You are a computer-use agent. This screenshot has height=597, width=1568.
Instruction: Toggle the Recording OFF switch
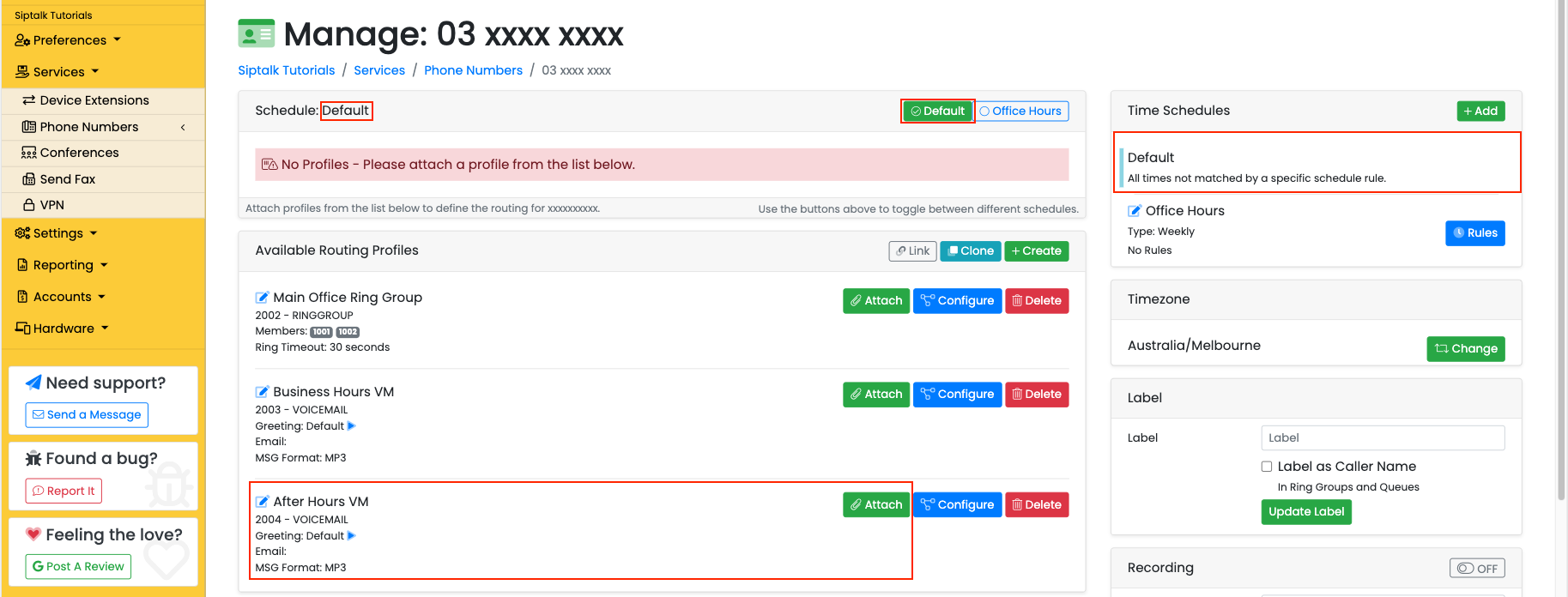pyautogui.click(x=1477, y=568)
